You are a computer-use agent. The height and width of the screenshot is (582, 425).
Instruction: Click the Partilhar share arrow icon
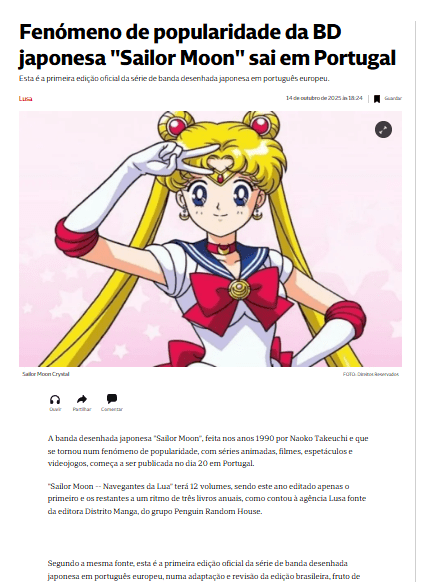coord(82,399)
